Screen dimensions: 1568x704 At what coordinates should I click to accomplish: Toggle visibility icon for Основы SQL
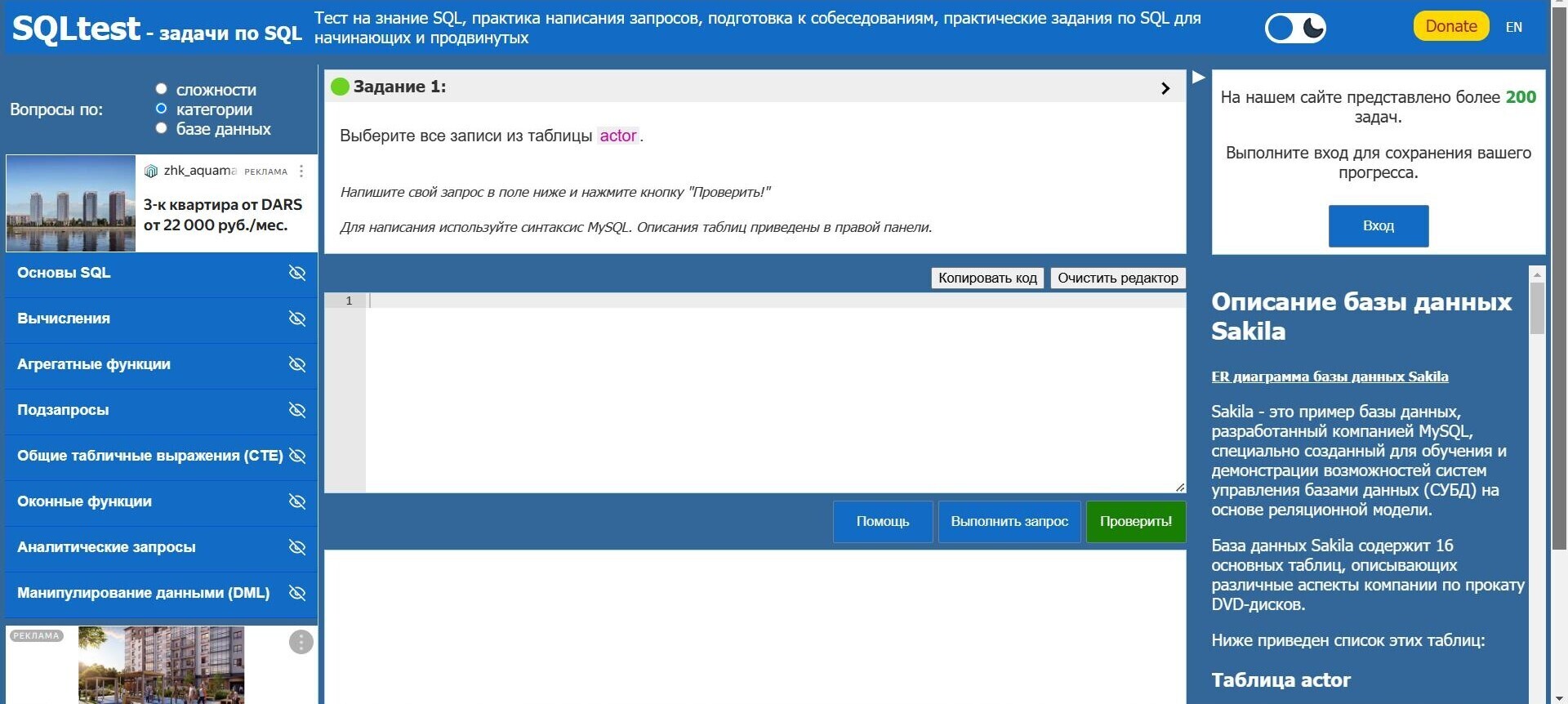(x=297, y=273)
